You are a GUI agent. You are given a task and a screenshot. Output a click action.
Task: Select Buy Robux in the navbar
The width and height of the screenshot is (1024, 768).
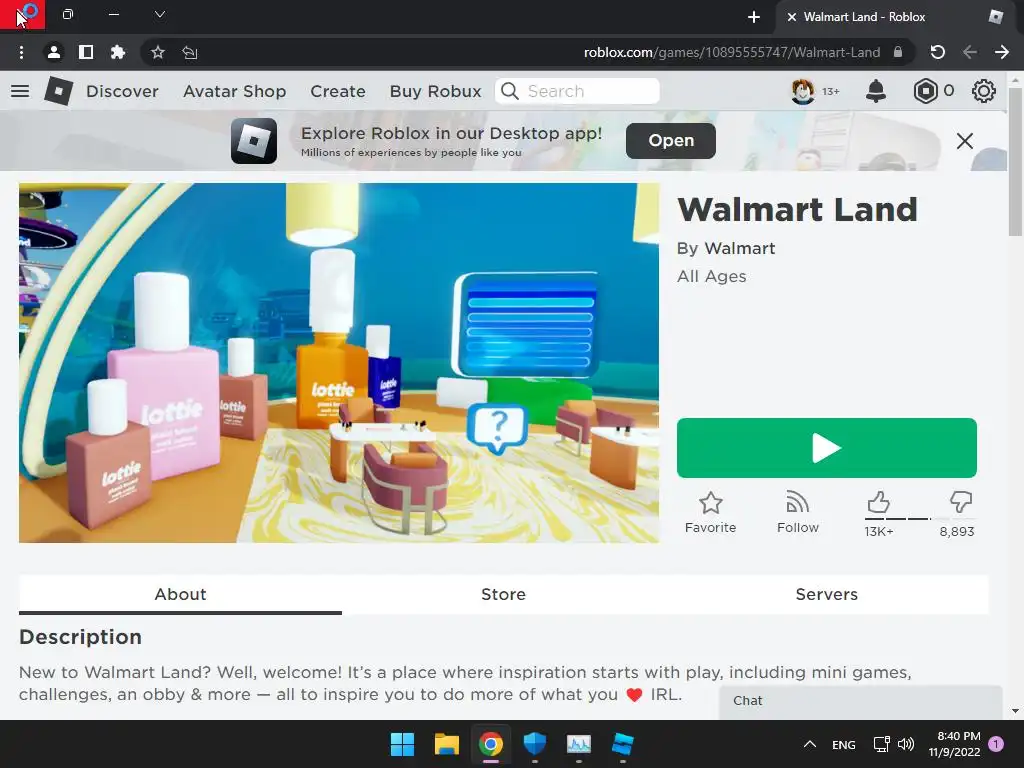[435, 91]
